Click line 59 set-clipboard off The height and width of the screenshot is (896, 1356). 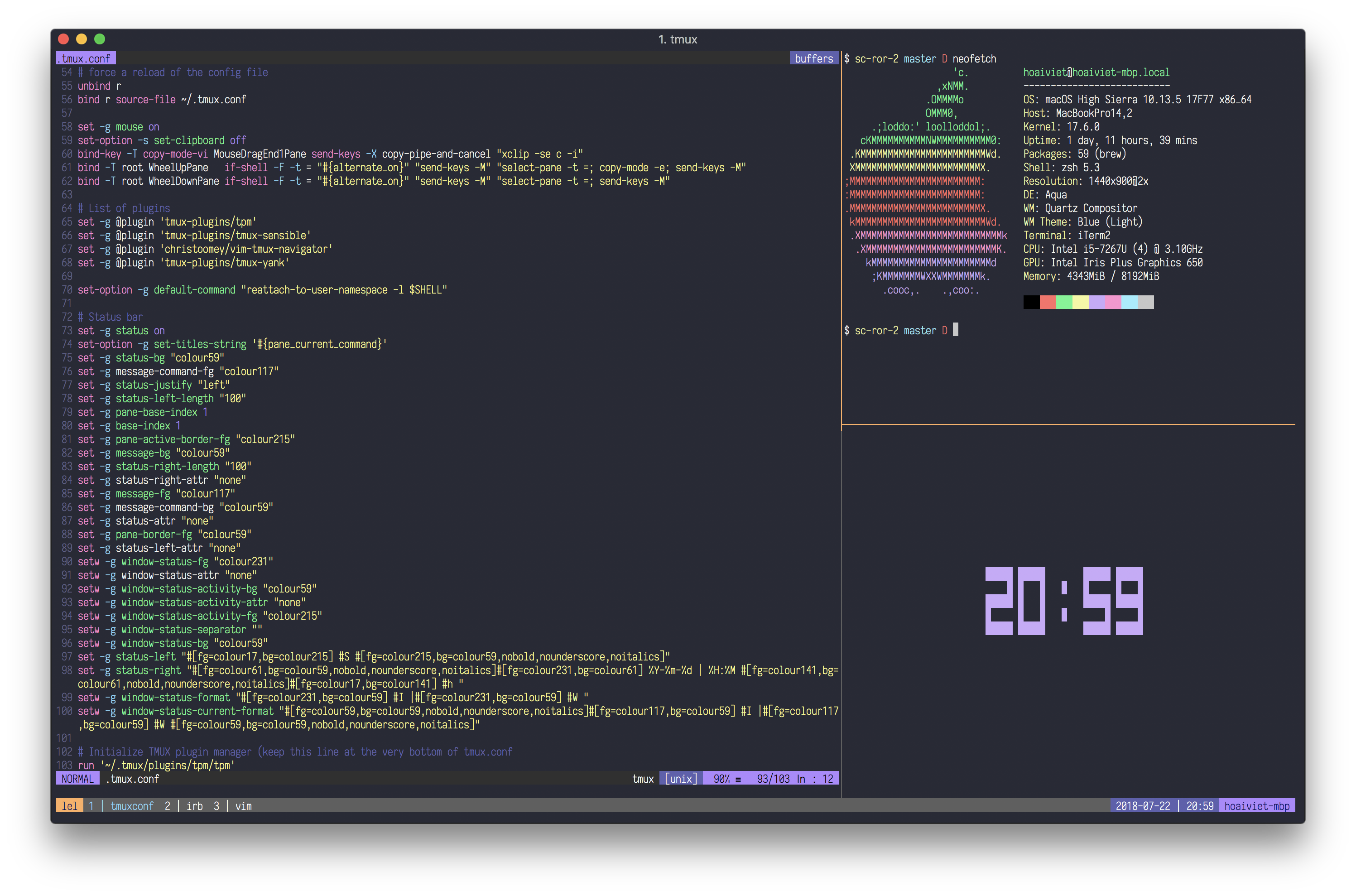(x=162, y=140)
